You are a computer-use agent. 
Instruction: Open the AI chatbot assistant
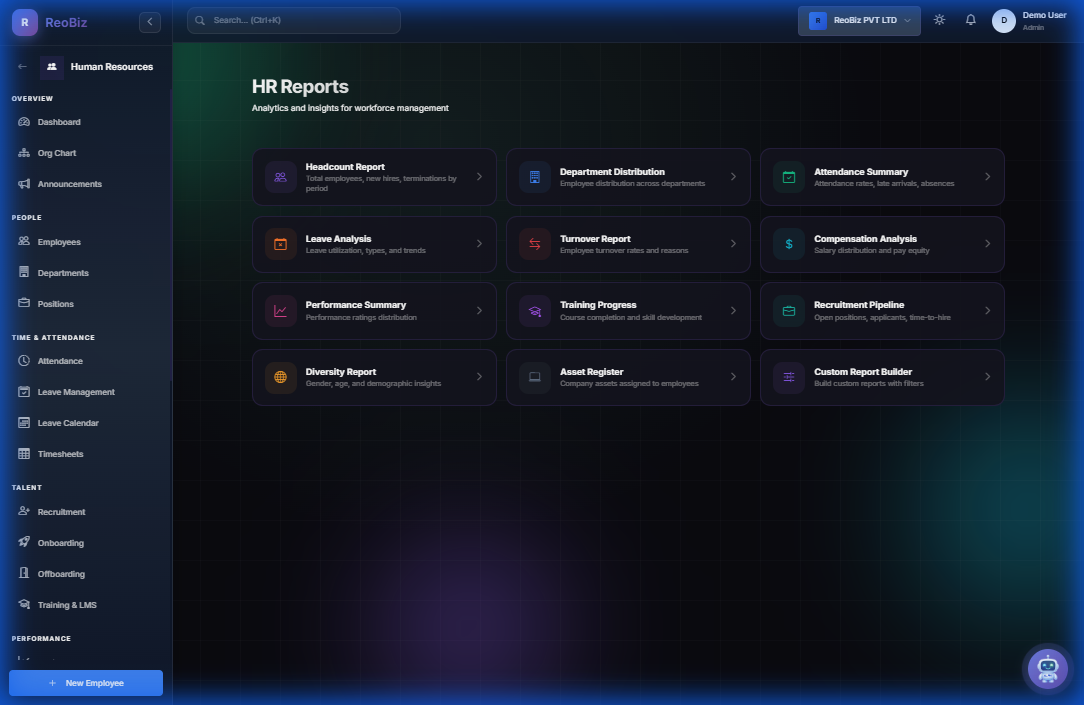coord(1047,668)
